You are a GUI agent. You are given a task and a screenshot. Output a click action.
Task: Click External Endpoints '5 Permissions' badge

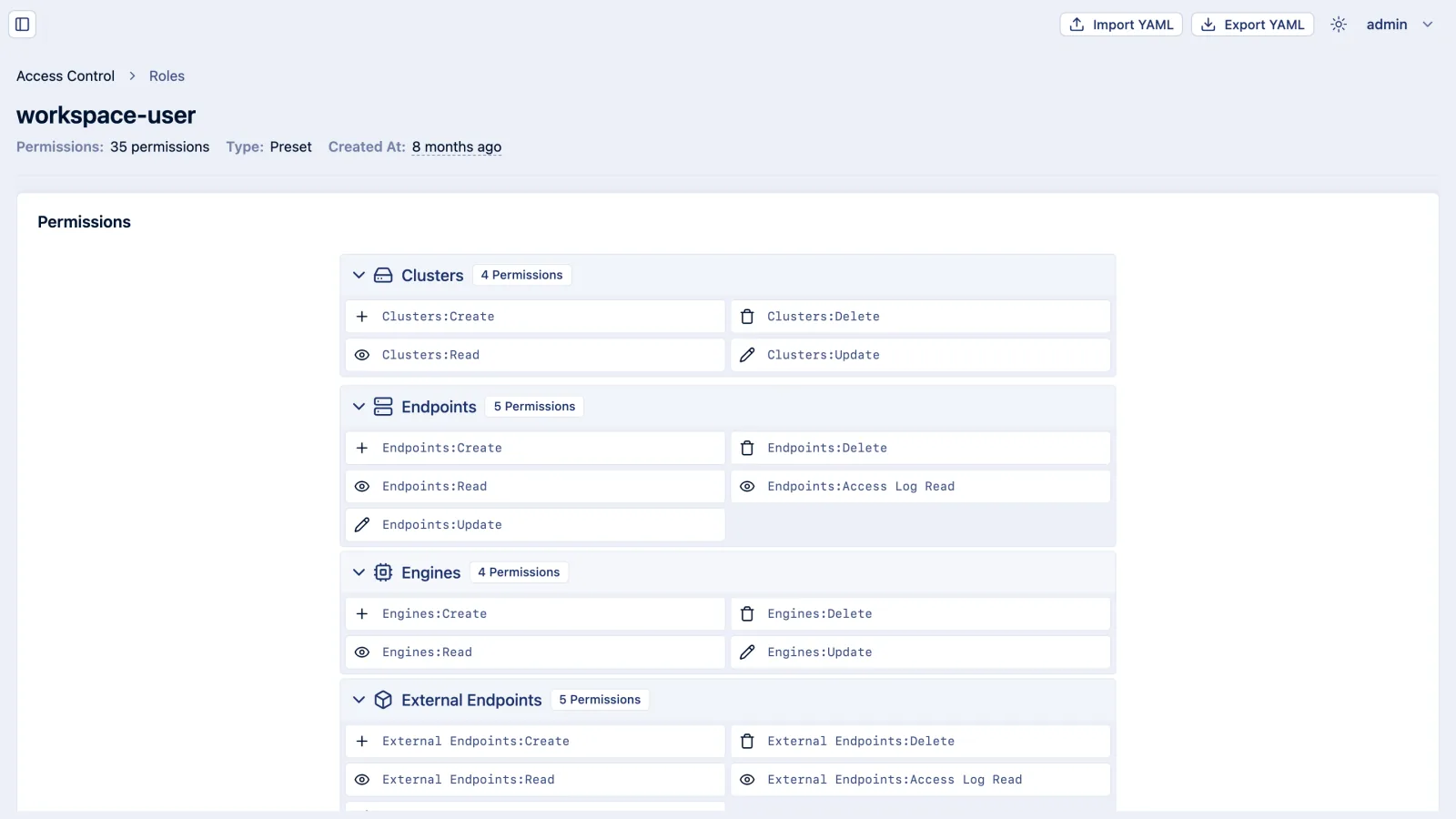point(600,700)
